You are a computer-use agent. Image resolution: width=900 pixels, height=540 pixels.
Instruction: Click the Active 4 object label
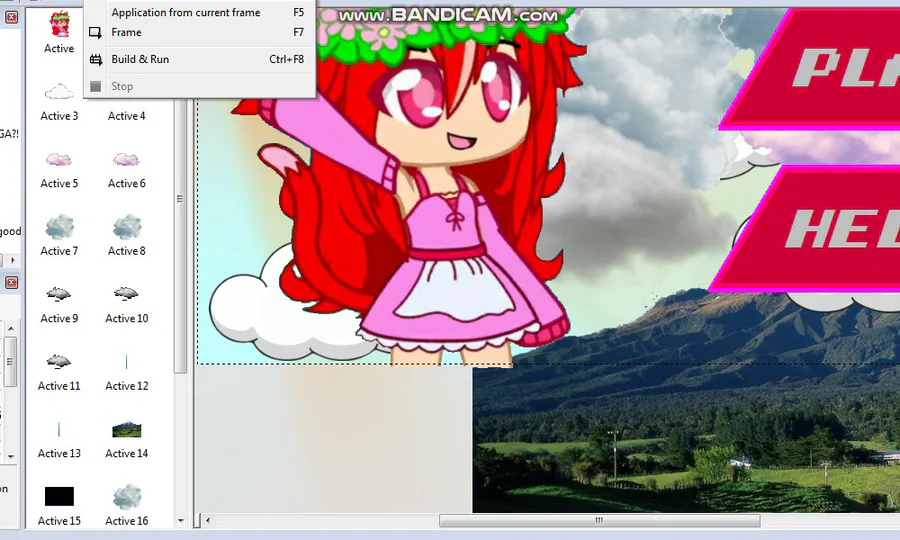pos(126,116)
